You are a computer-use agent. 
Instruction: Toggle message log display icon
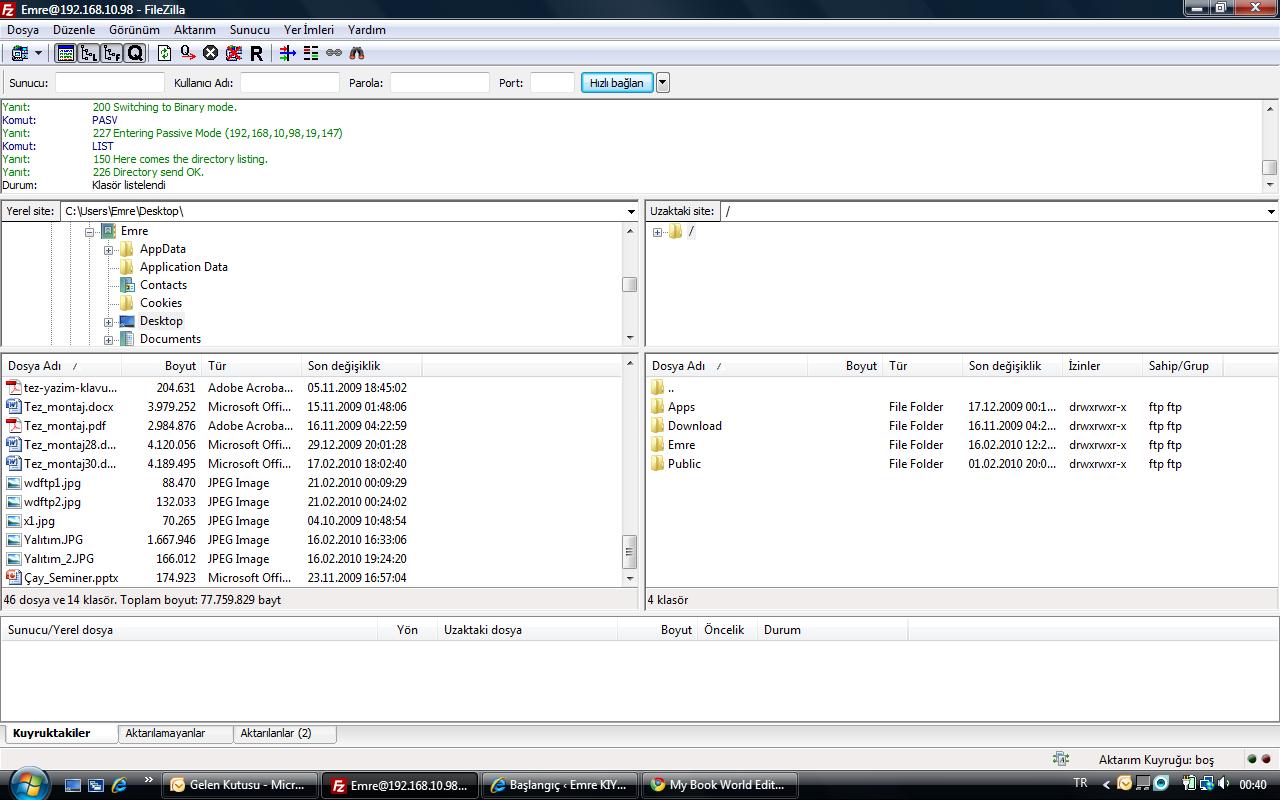point(66,53)
